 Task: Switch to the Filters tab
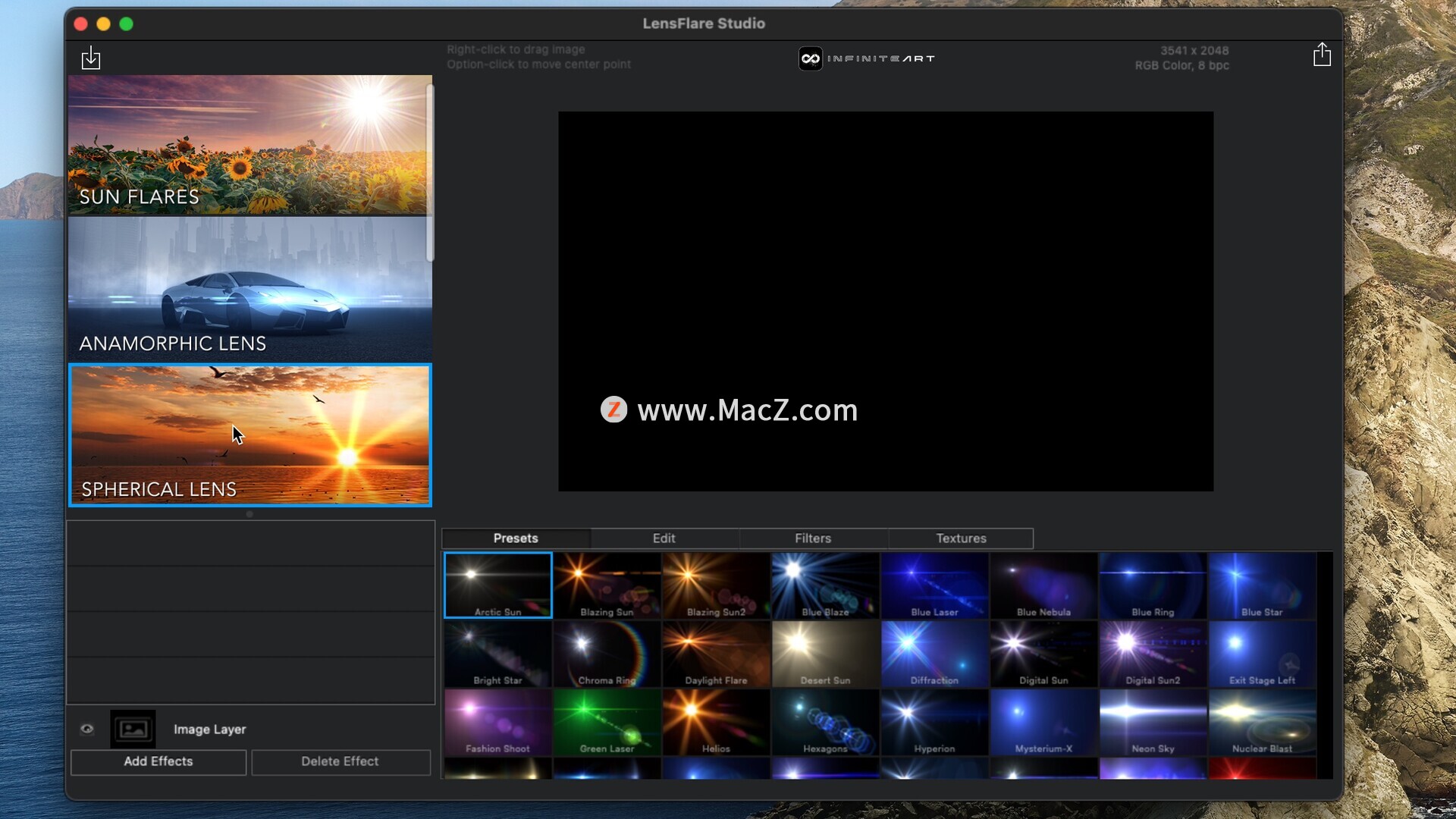[x=813, y=538]
